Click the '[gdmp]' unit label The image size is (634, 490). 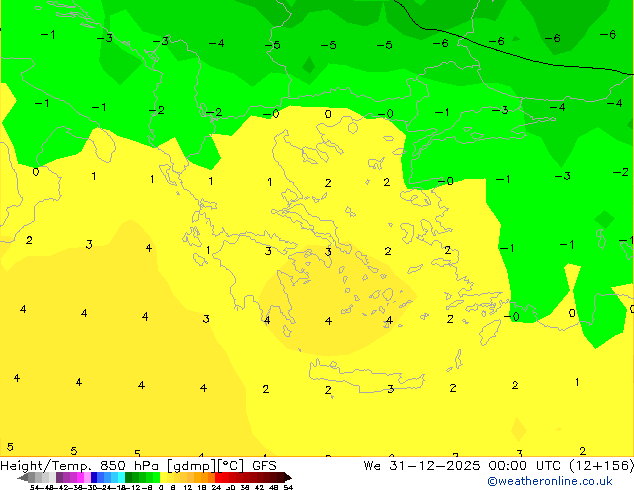coord(192,466)
